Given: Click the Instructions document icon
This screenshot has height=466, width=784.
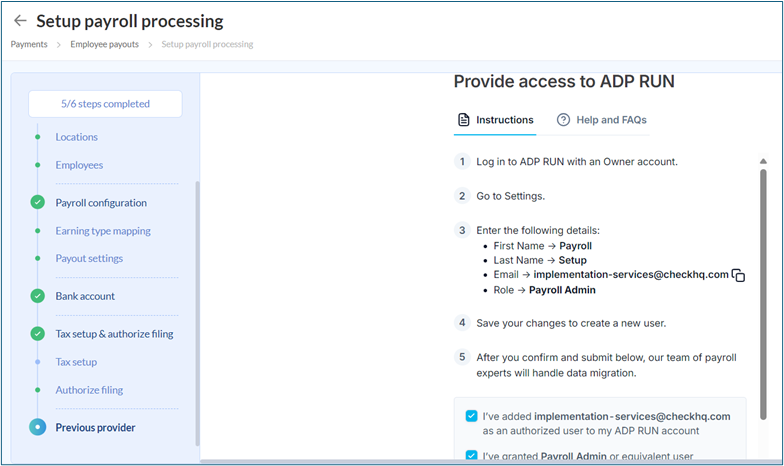Looking at the screenshot, I should point(464,120).
